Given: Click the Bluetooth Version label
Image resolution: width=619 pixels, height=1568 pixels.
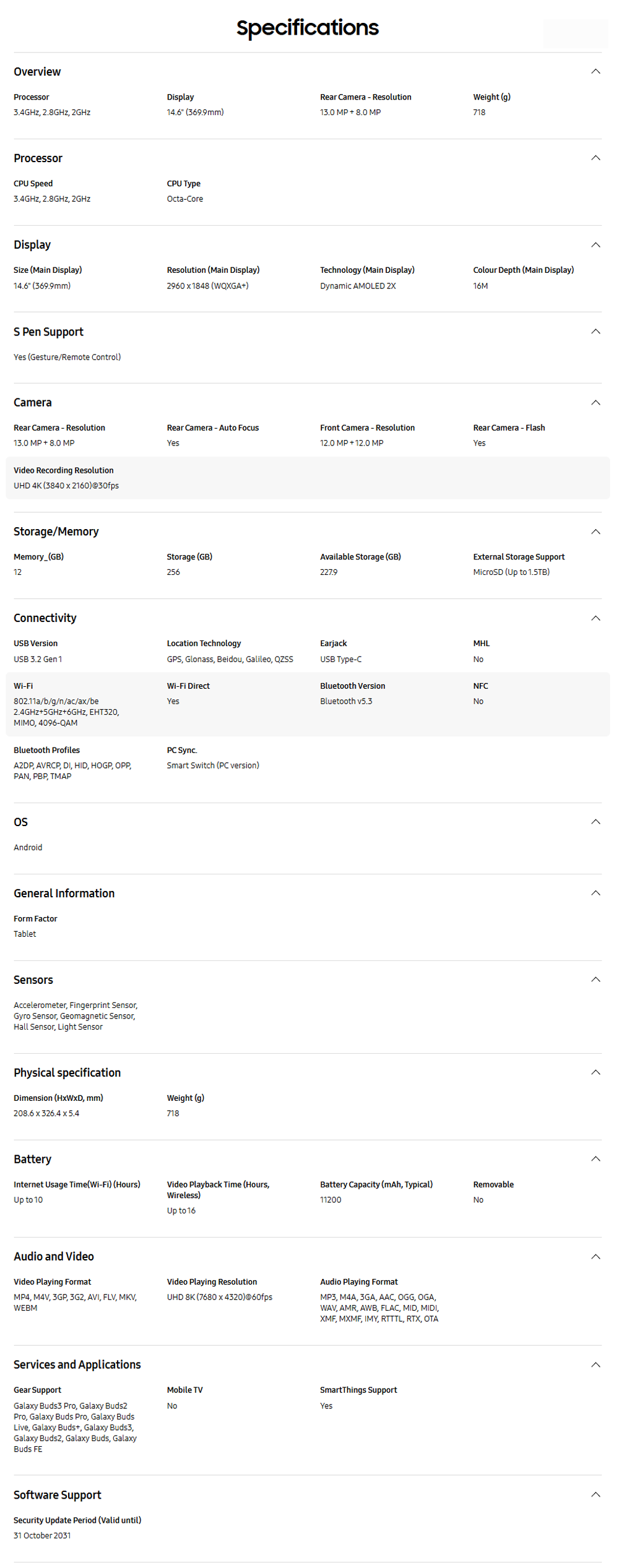Looking at the screenshot, I should point(352,686).
